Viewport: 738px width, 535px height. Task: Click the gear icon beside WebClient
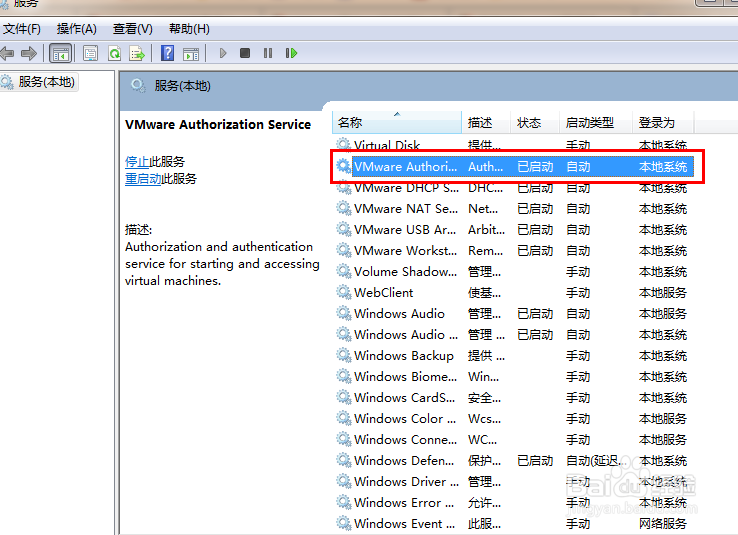point(344,293)
